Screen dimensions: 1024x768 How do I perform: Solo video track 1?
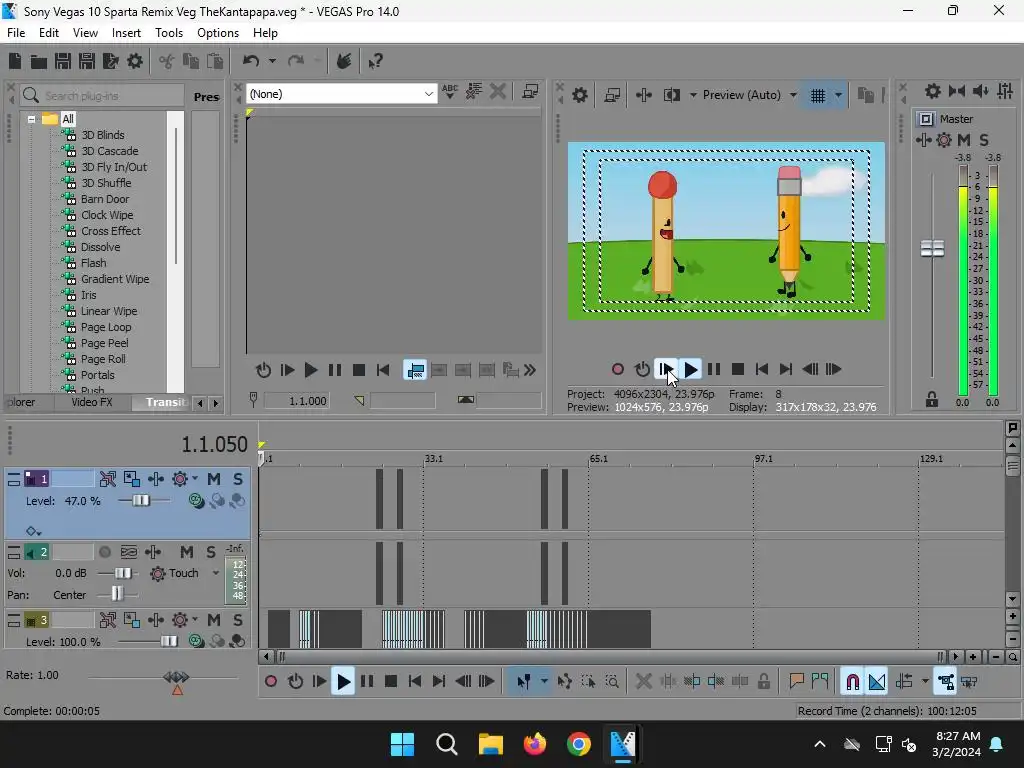238,479
